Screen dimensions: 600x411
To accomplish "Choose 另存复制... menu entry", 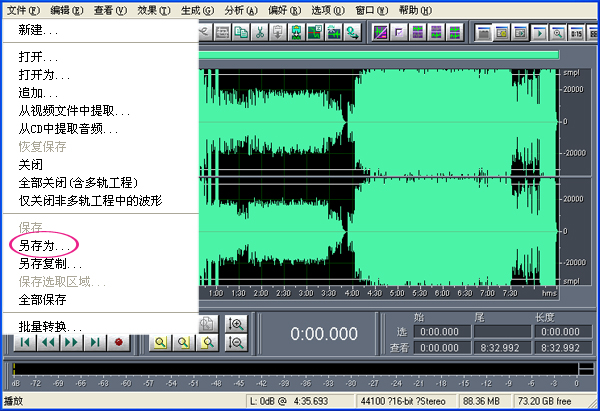I will (101, 264).
